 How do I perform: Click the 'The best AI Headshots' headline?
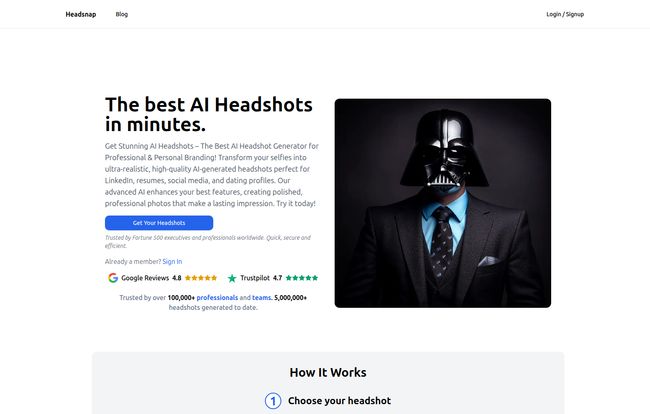point(209,114)
